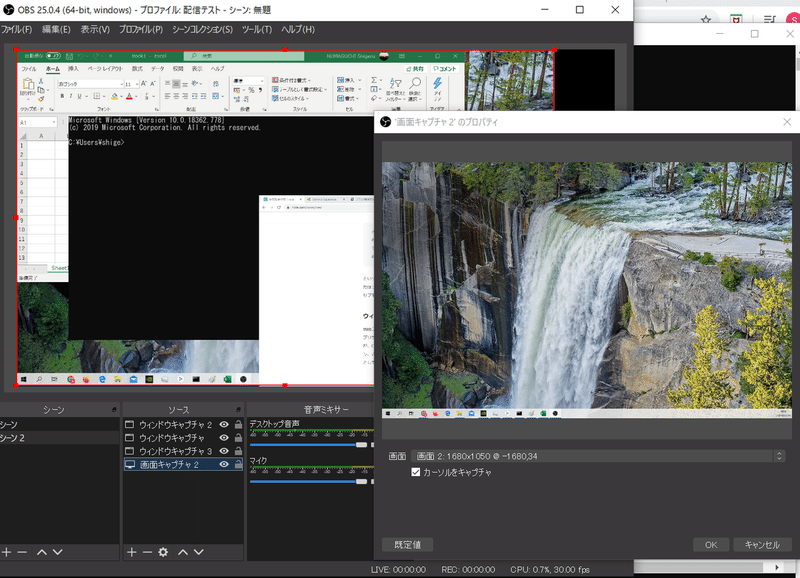Hide the 画面キャプチャ 2 source
The width and height of the screenshot is (800, 578).
coord(224,464)
